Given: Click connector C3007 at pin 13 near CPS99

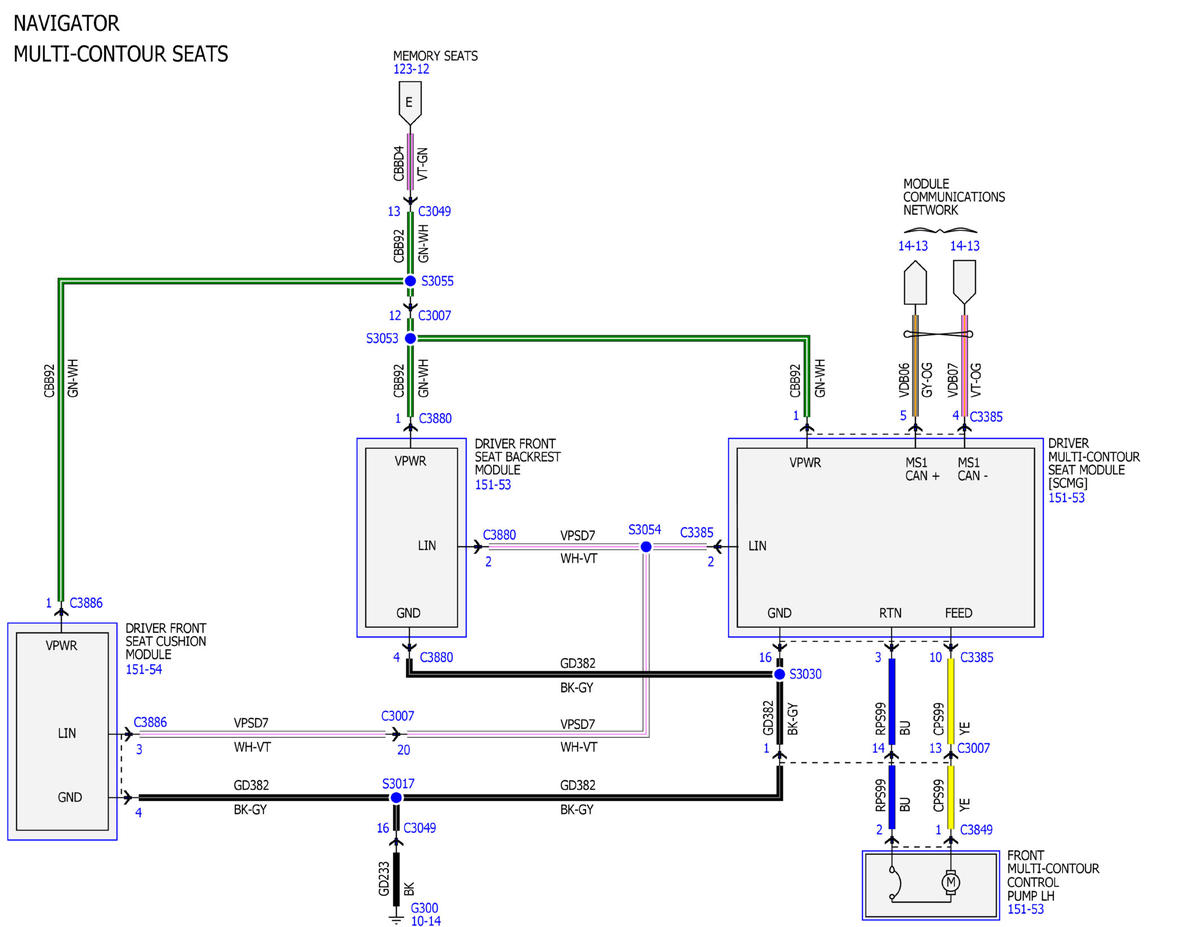Looking at the screenshot, I should [974, 748].
